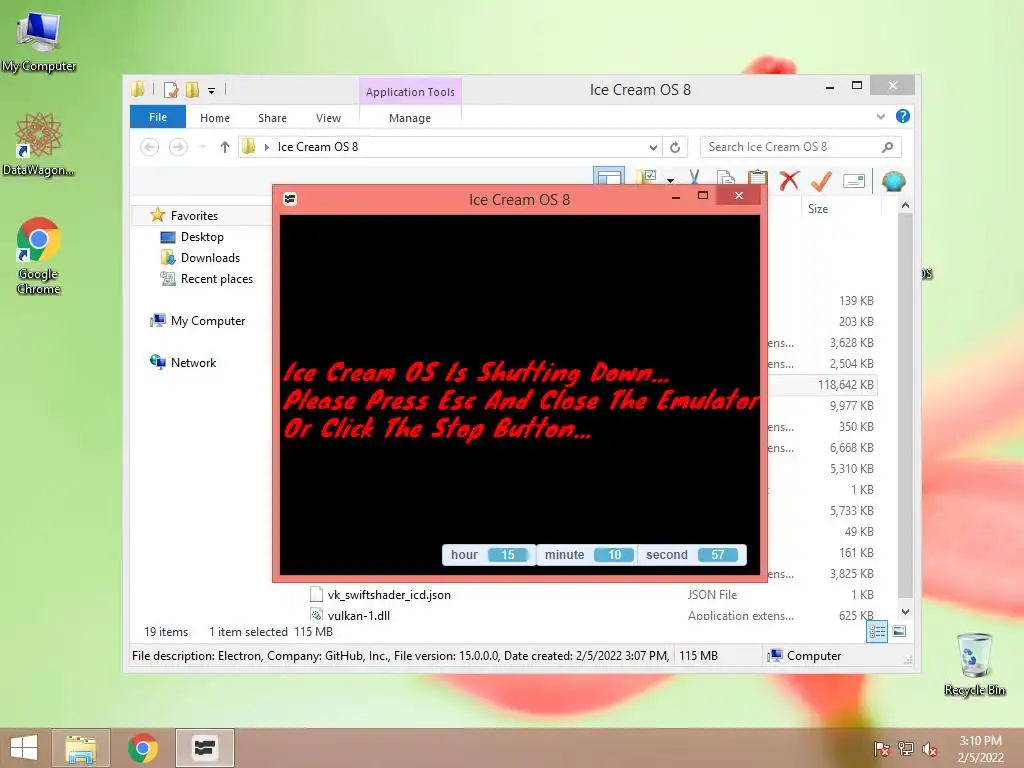Click the Action Center flag tray icon
This screenshot has height=768, width=1024.
point(882,749)
